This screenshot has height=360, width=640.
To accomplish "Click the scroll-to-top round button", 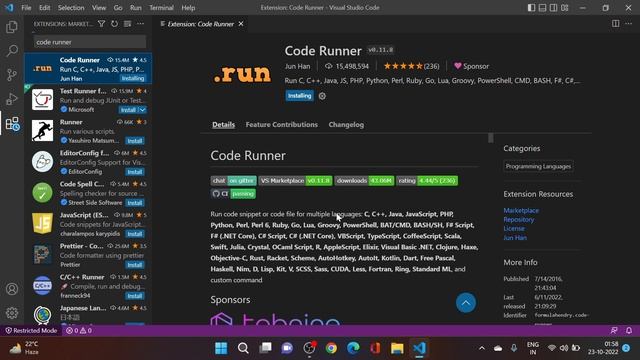I will click(x=466, y=303).
